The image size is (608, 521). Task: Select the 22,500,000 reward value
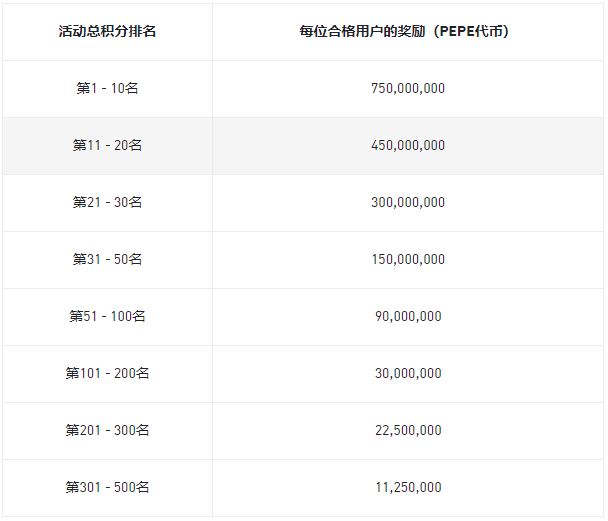coord(407,430)
